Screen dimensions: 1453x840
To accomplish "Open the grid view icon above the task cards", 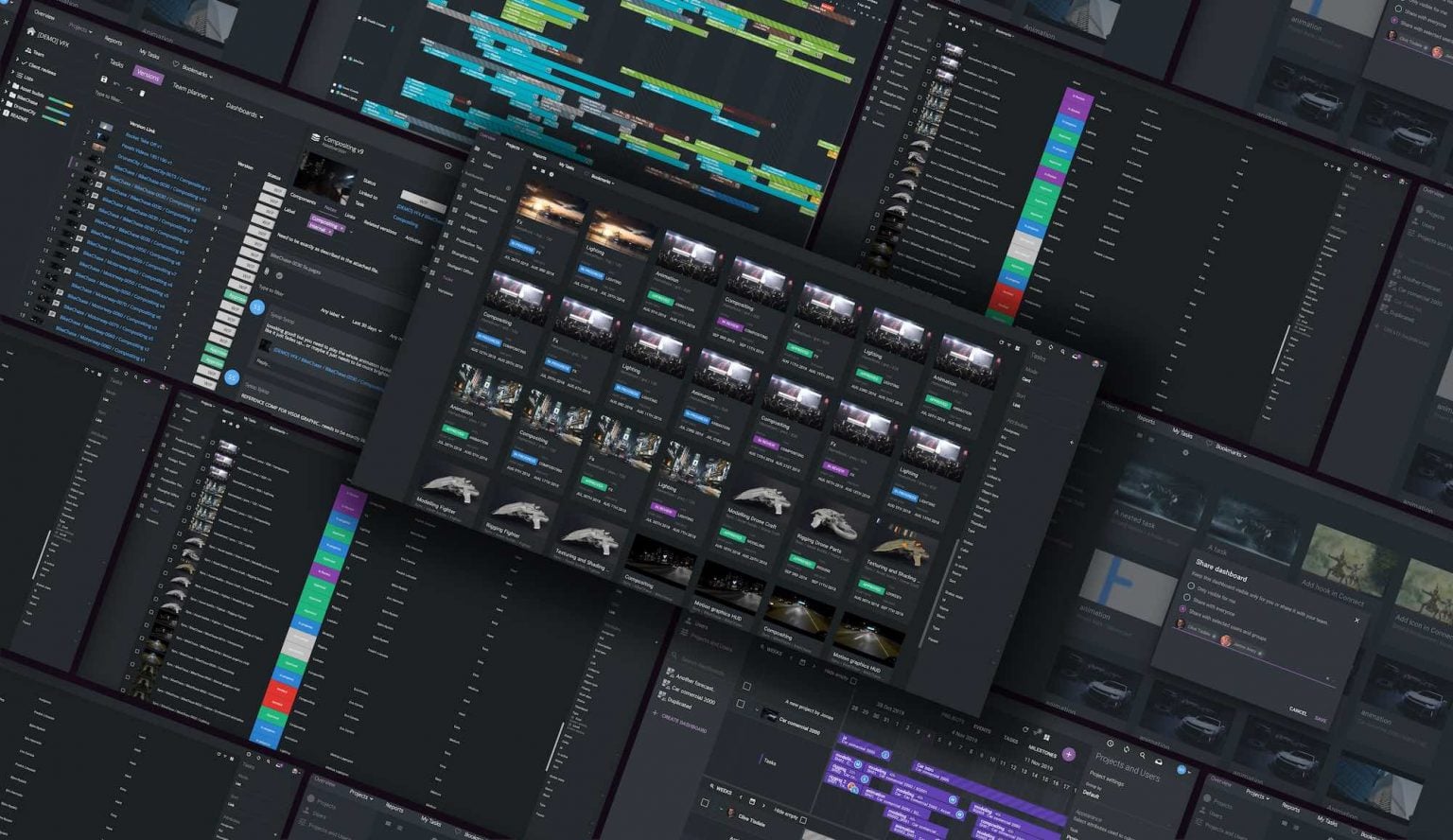I will [534, 168].
